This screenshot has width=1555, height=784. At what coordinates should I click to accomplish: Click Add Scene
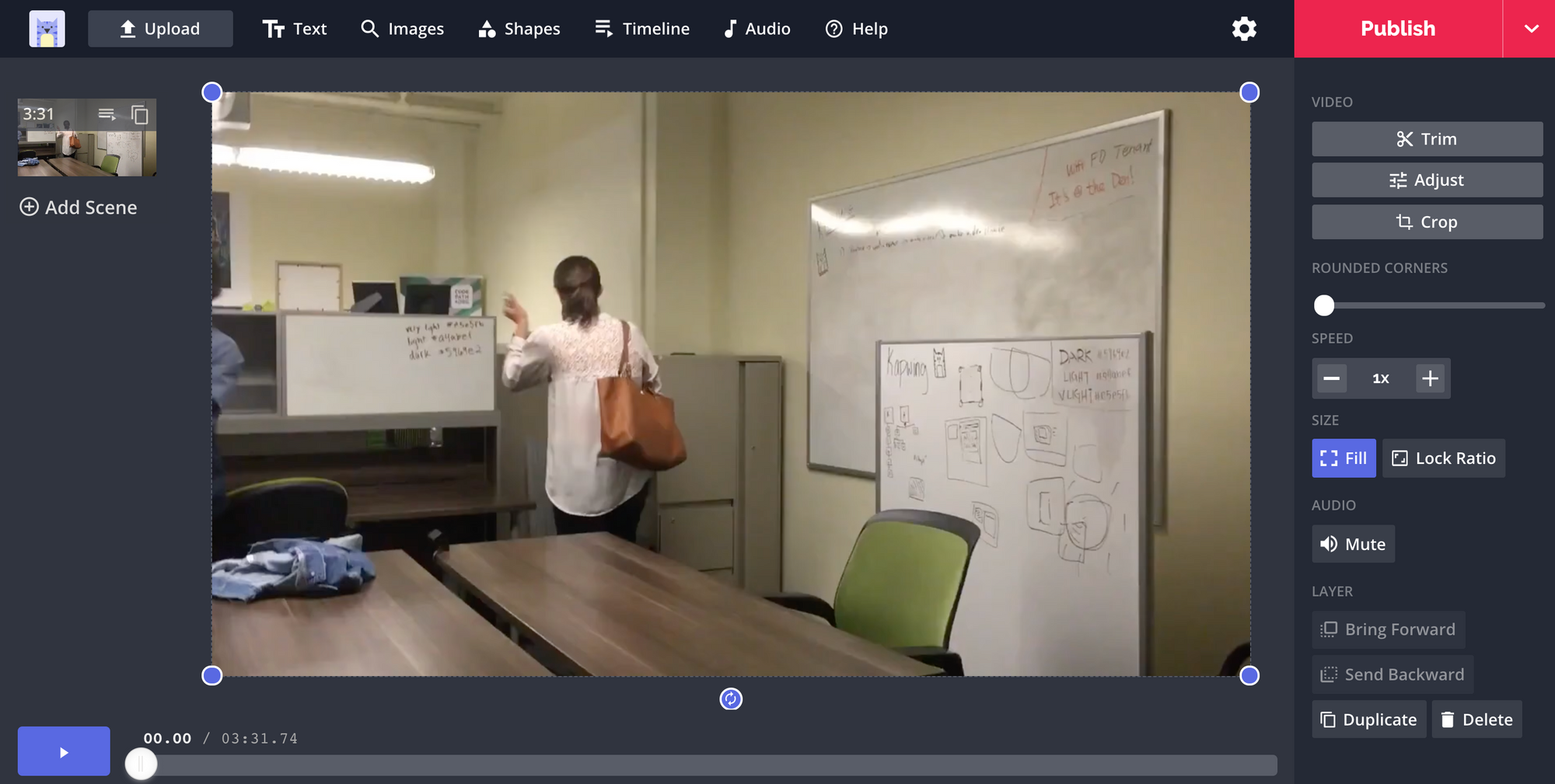point(78,207)
